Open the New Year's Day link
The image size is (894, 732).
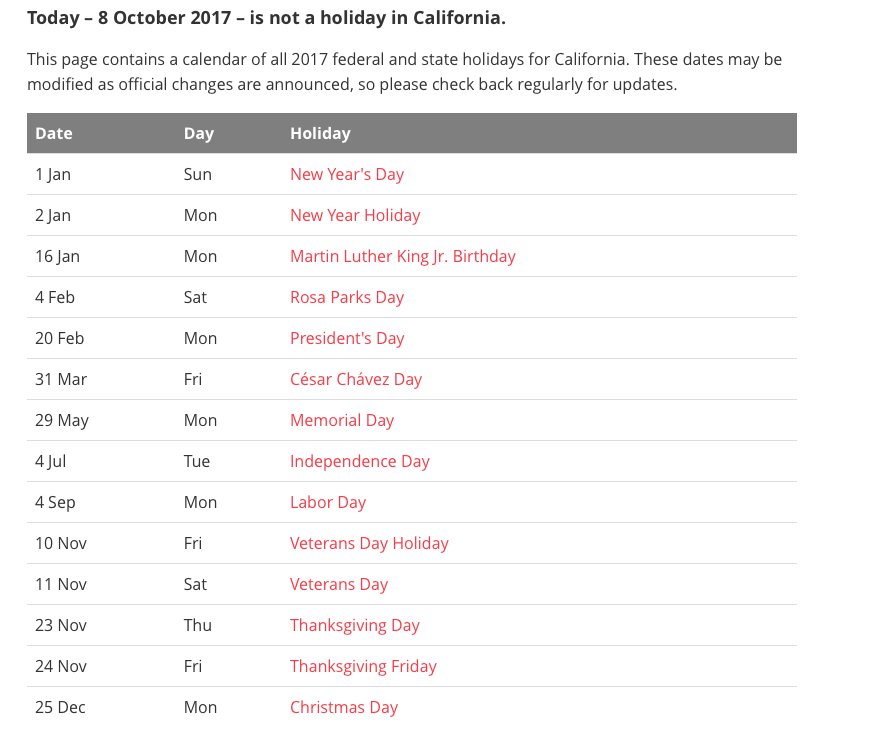[347, 174]
